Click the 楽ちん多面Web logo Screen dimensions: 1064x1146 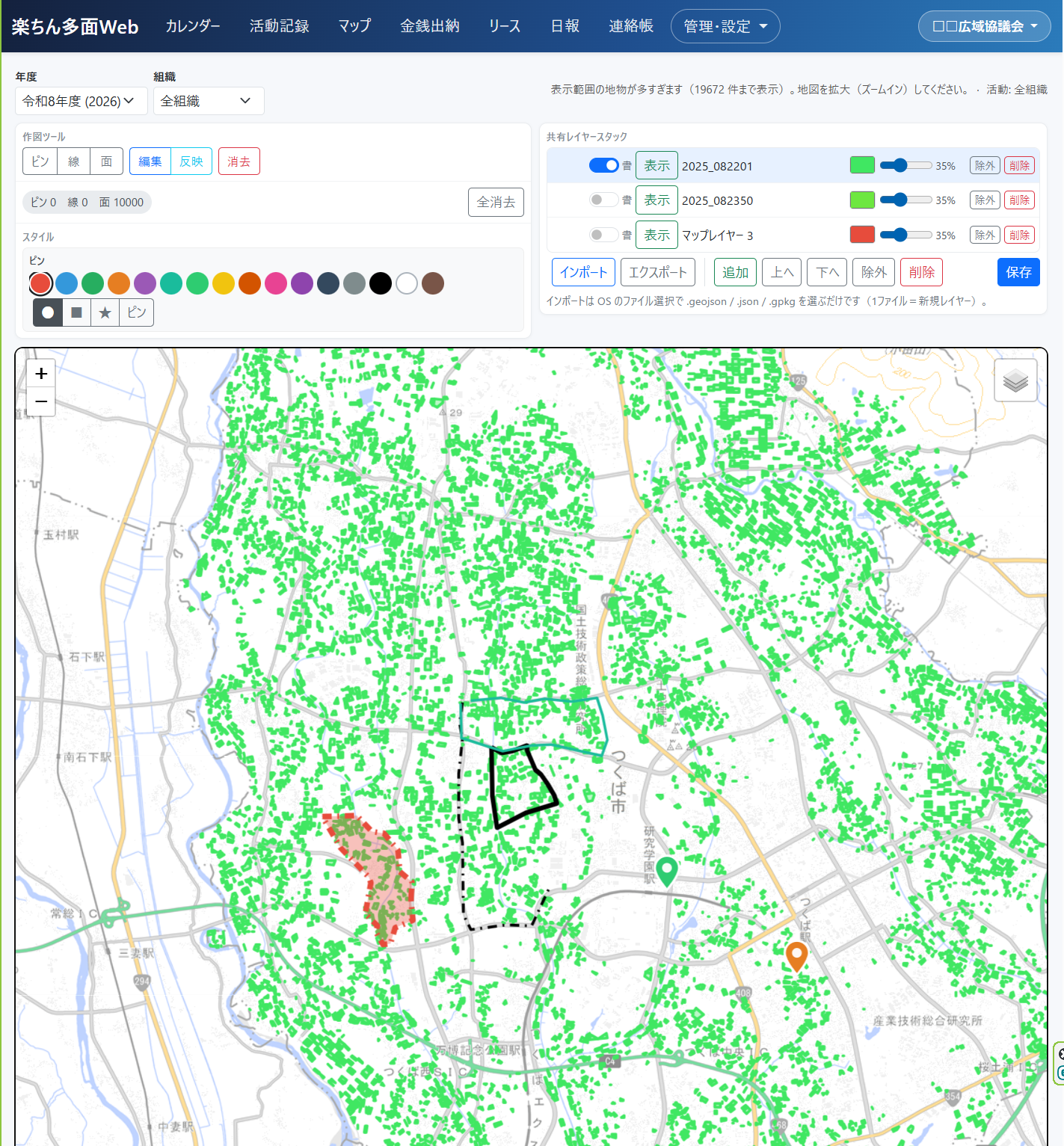click(x=76, y=27)
